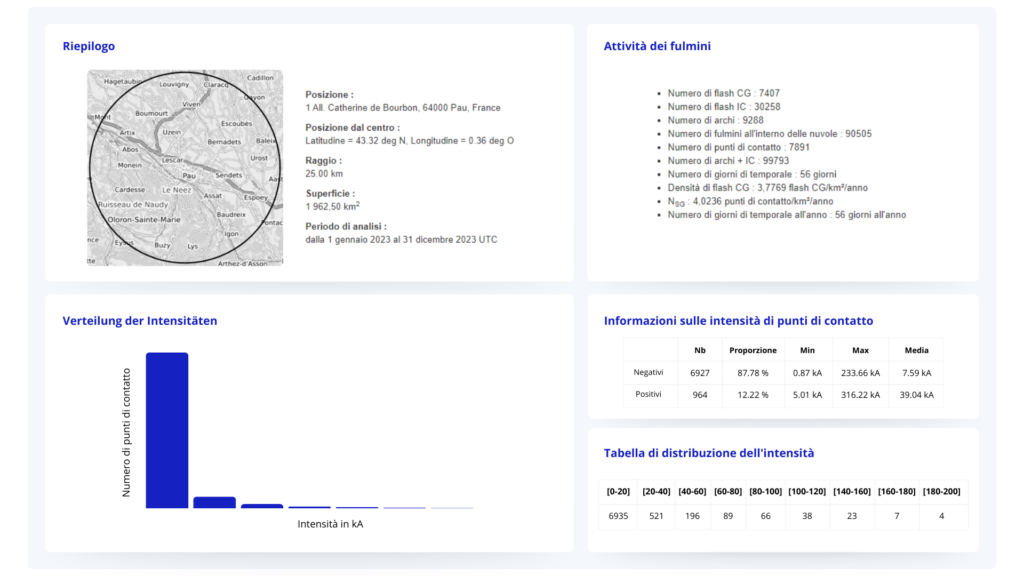Click the 521 distribution value
Image resolution: width=1024 pixels, height=576 pixels.
click(x=656, y=516)
